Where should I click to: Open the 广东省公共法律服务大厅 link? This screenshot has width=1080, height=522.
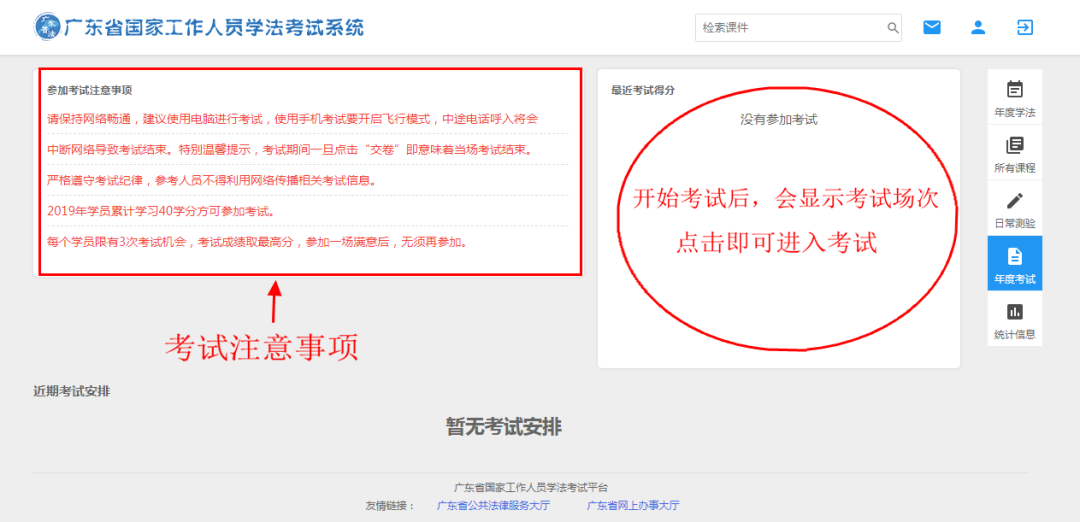point(494,505)
